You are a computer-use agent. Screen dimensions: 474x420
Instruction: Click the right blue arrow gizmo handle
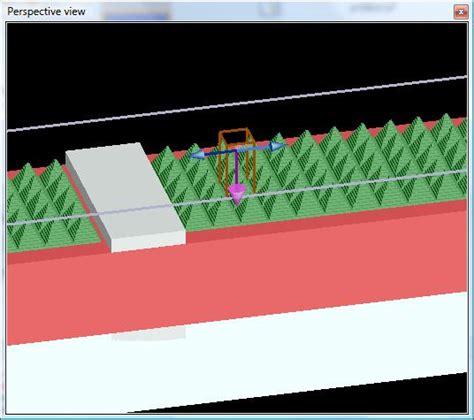pos(277,146)
